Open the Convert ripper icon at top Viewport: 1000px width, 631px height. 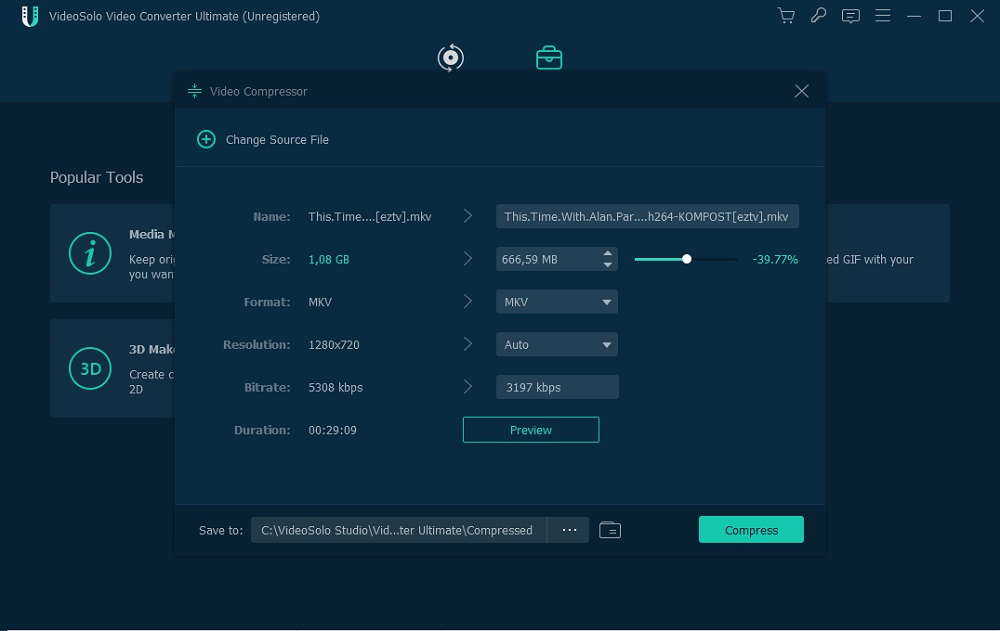click(450, 57)
